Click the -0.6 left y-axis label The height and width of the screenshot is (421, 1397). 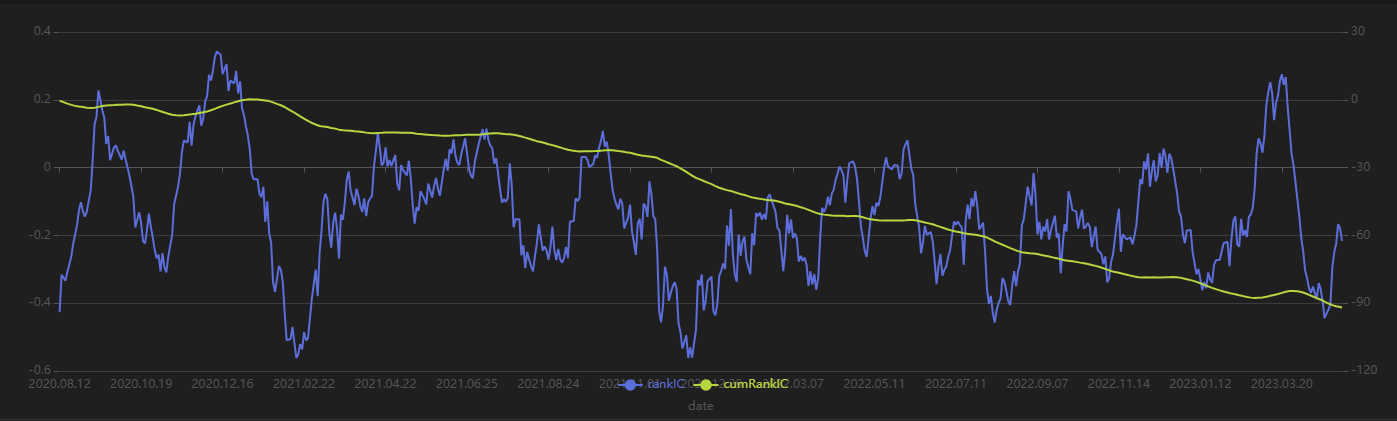(x=40, y=371)
